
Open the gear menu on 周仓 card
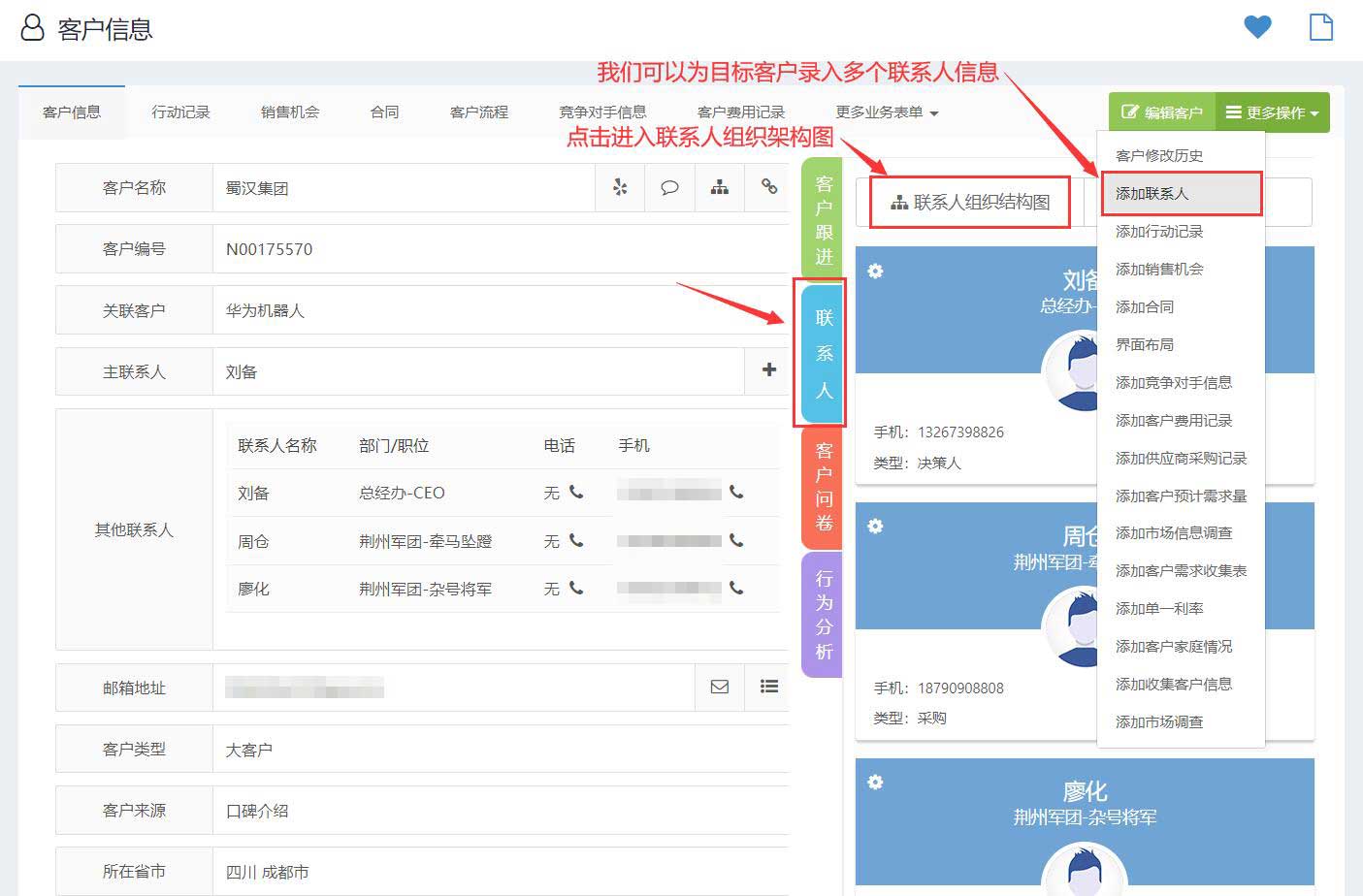click(x=875, y=527)
